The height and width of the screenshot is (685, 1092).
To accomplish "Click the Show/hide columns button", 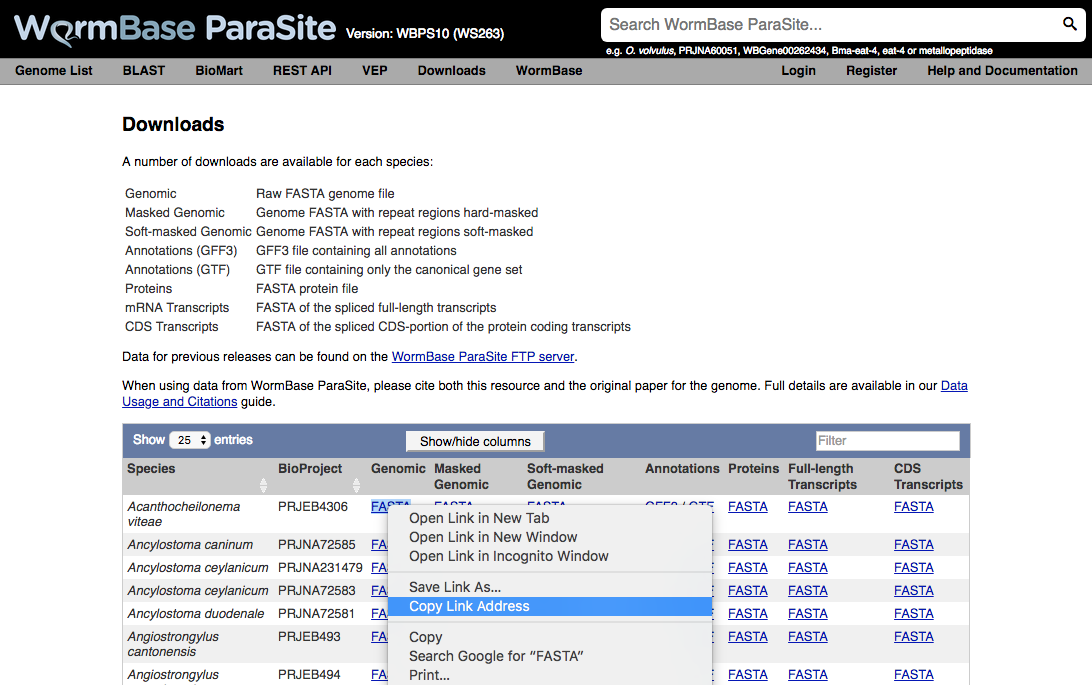I will click(474, 440).
